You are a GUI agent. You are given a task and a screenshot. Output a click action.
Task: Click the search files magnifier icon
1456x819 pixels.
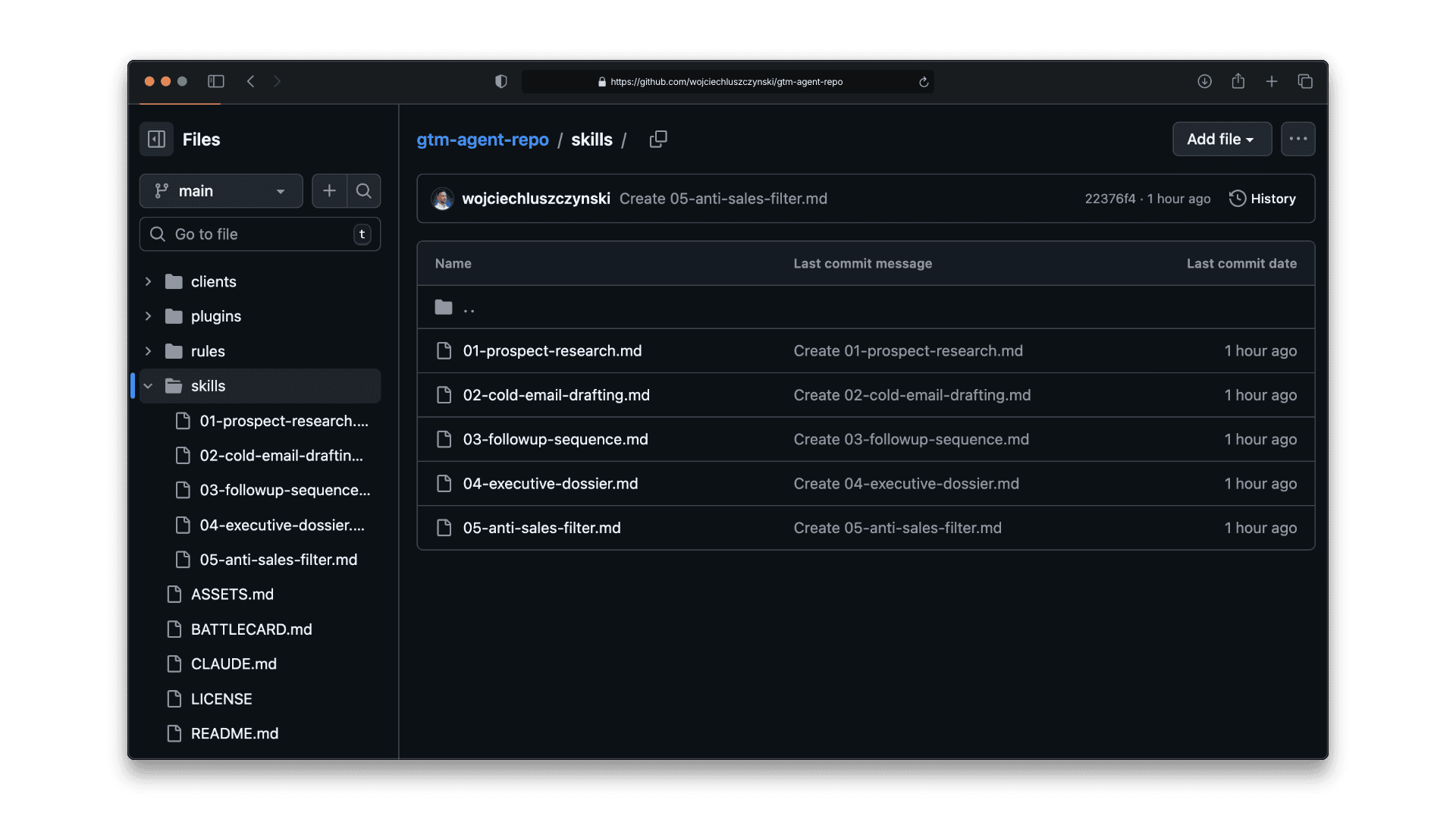364,191
